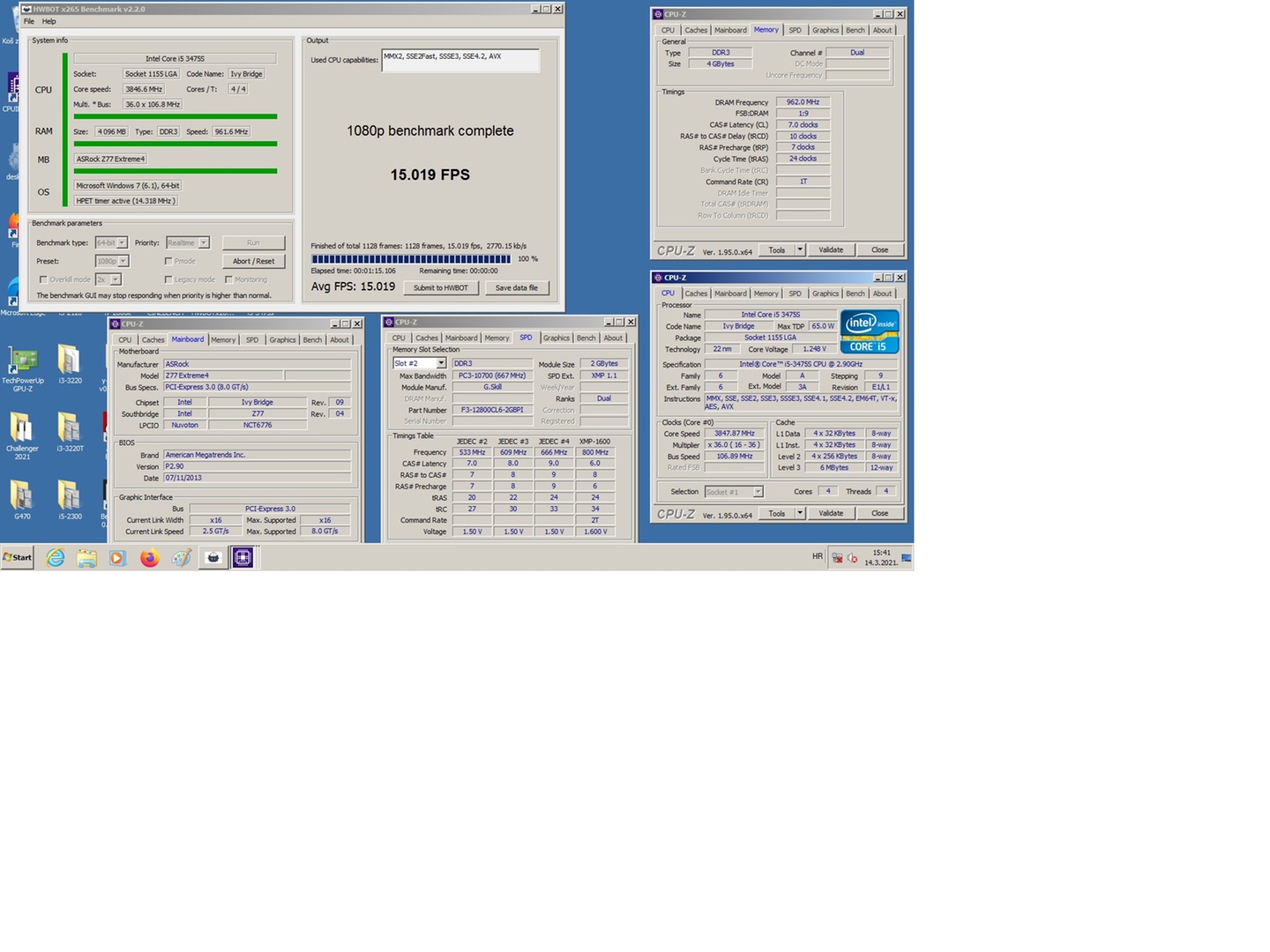Open Windows Explorer from the taskbar
Screen dimensions: 1270x952
pos(86,557)
